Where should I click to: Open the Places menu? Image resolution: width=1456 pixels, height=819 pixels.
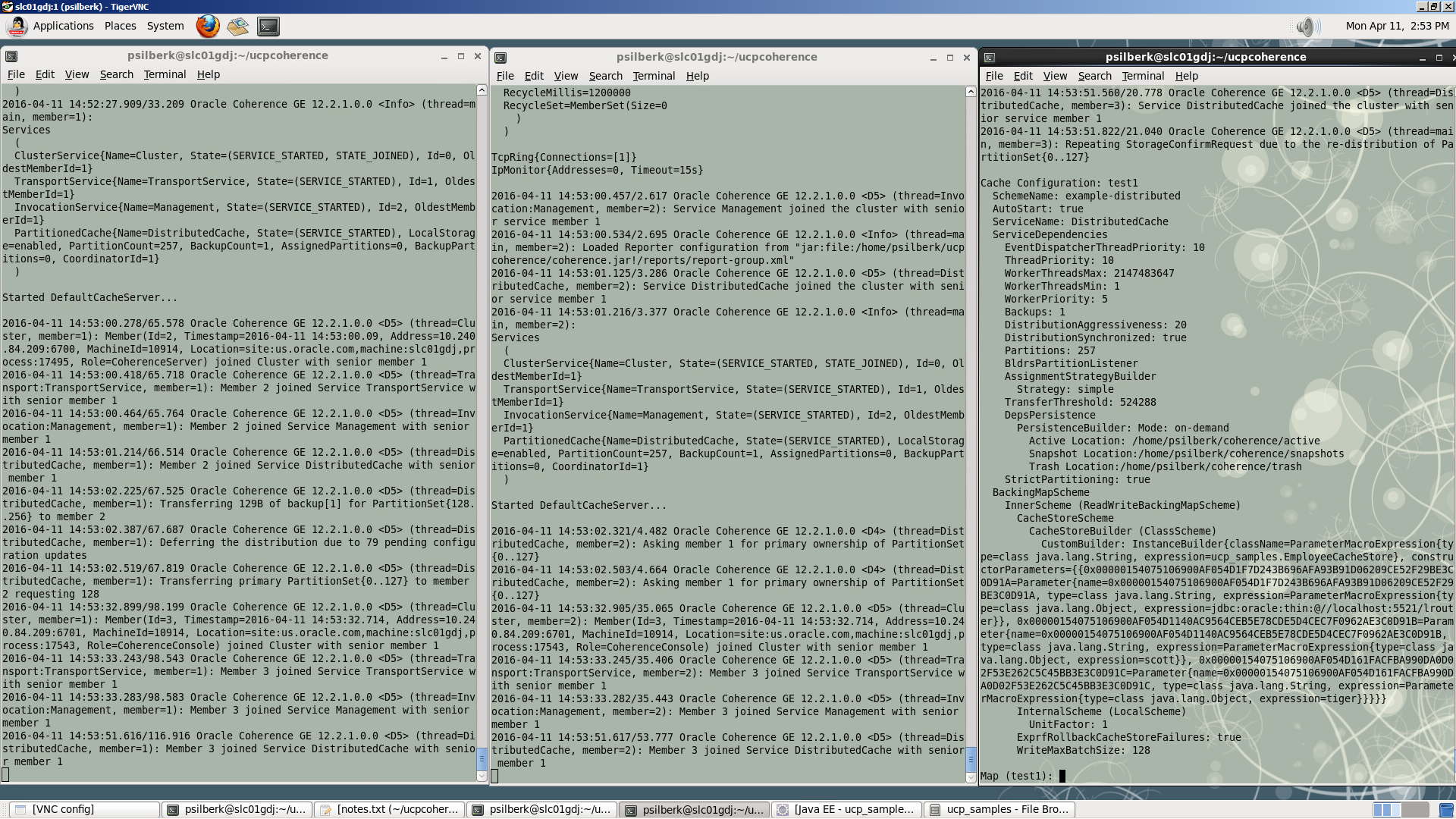[x=120, y=26]
